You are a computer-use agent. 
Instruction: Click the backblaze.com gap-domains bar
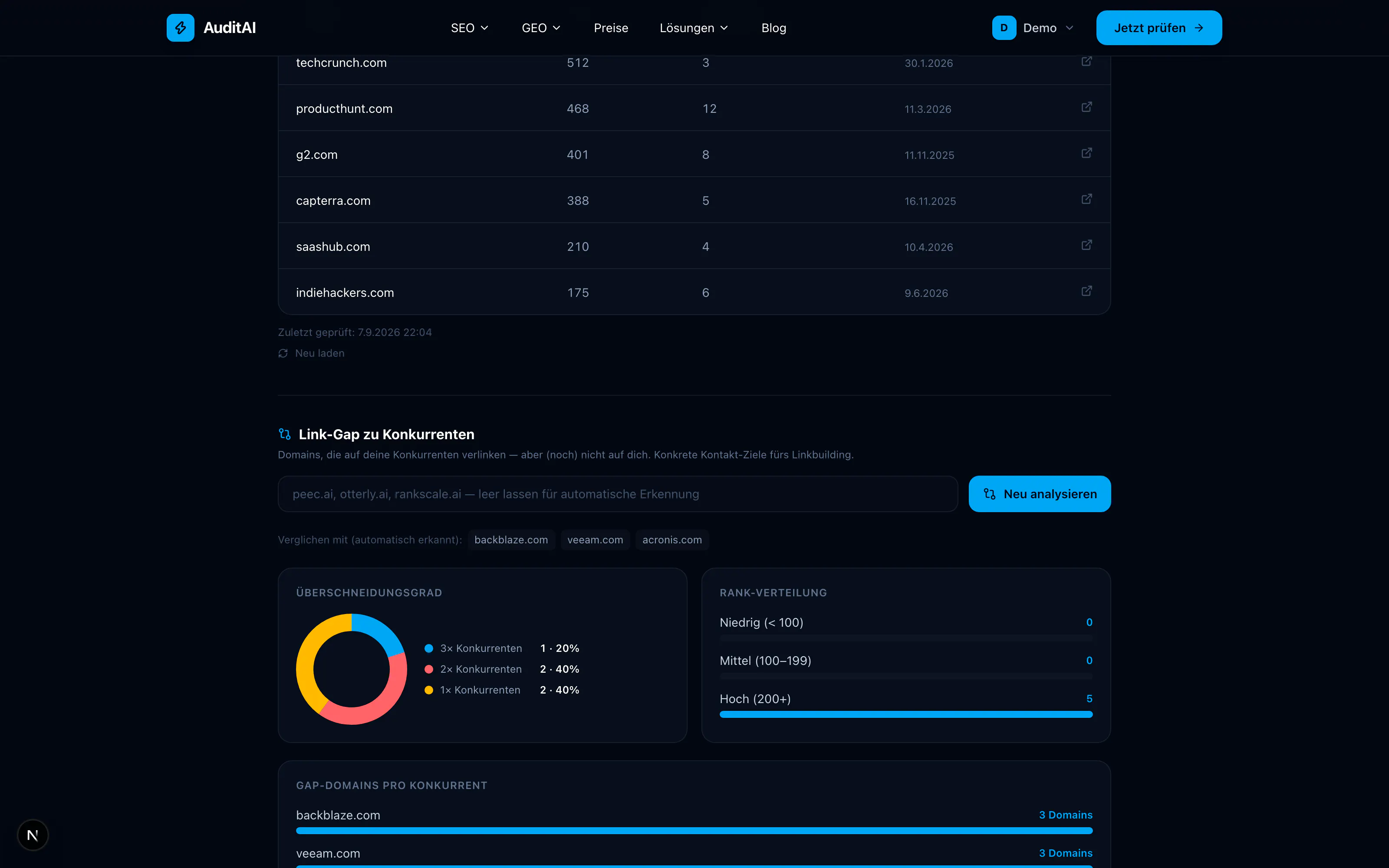click(694, 830)
